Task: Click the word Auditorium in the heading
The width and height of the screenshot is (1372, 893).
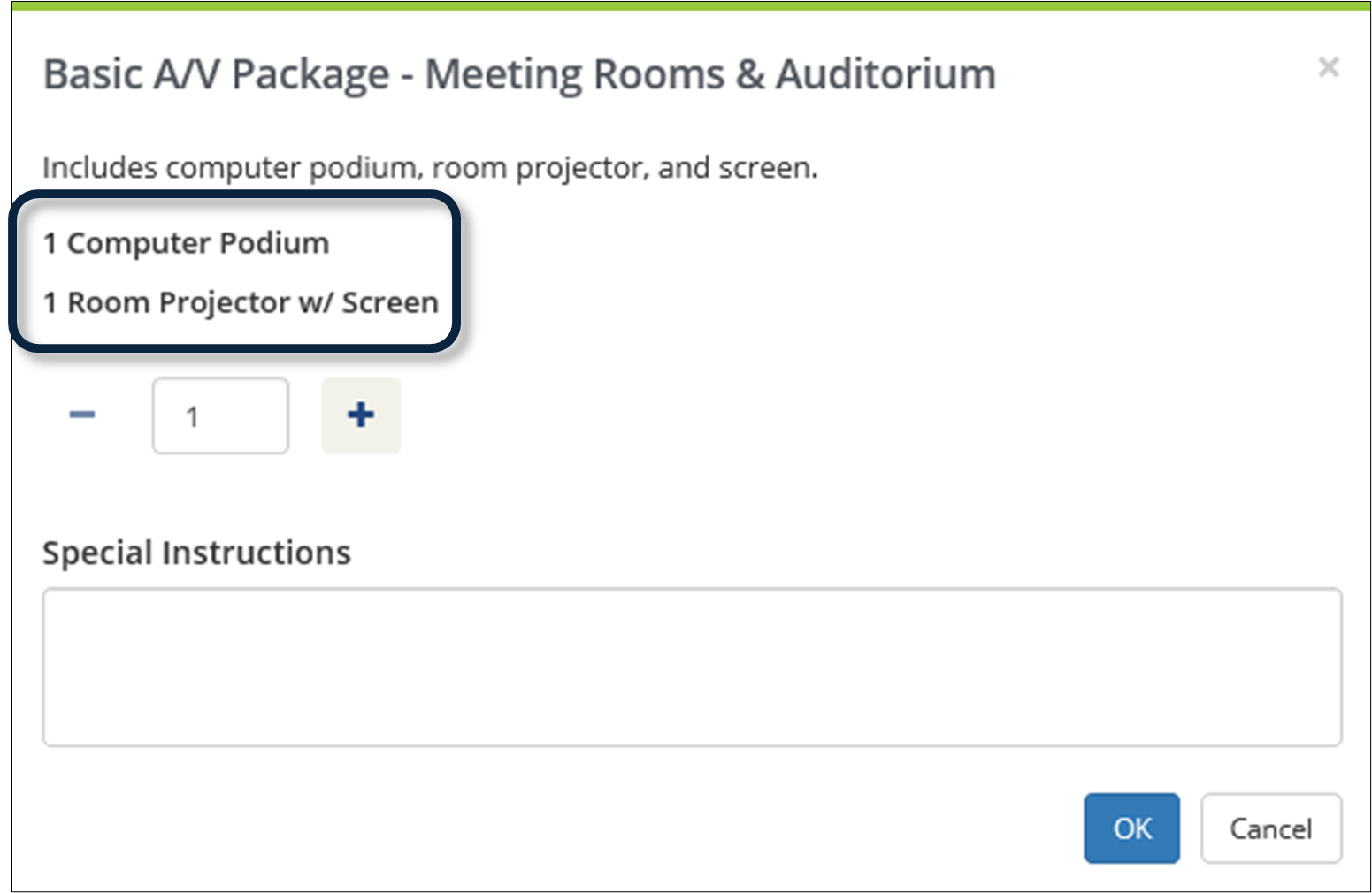Action: click(885, 74)
